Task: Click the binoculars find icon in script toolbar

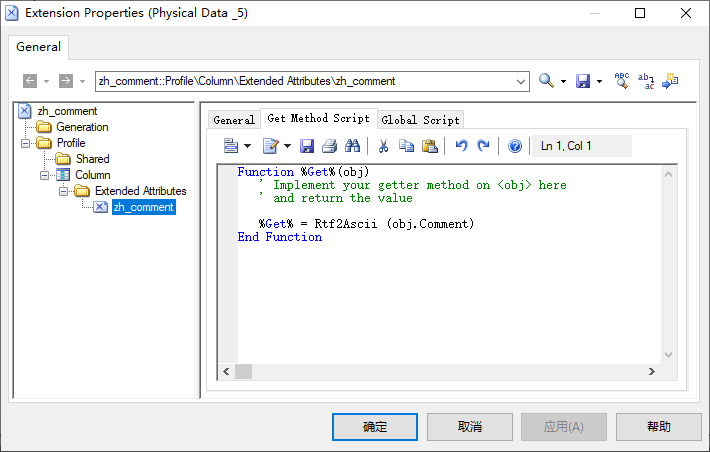Action: pos(352,146)
